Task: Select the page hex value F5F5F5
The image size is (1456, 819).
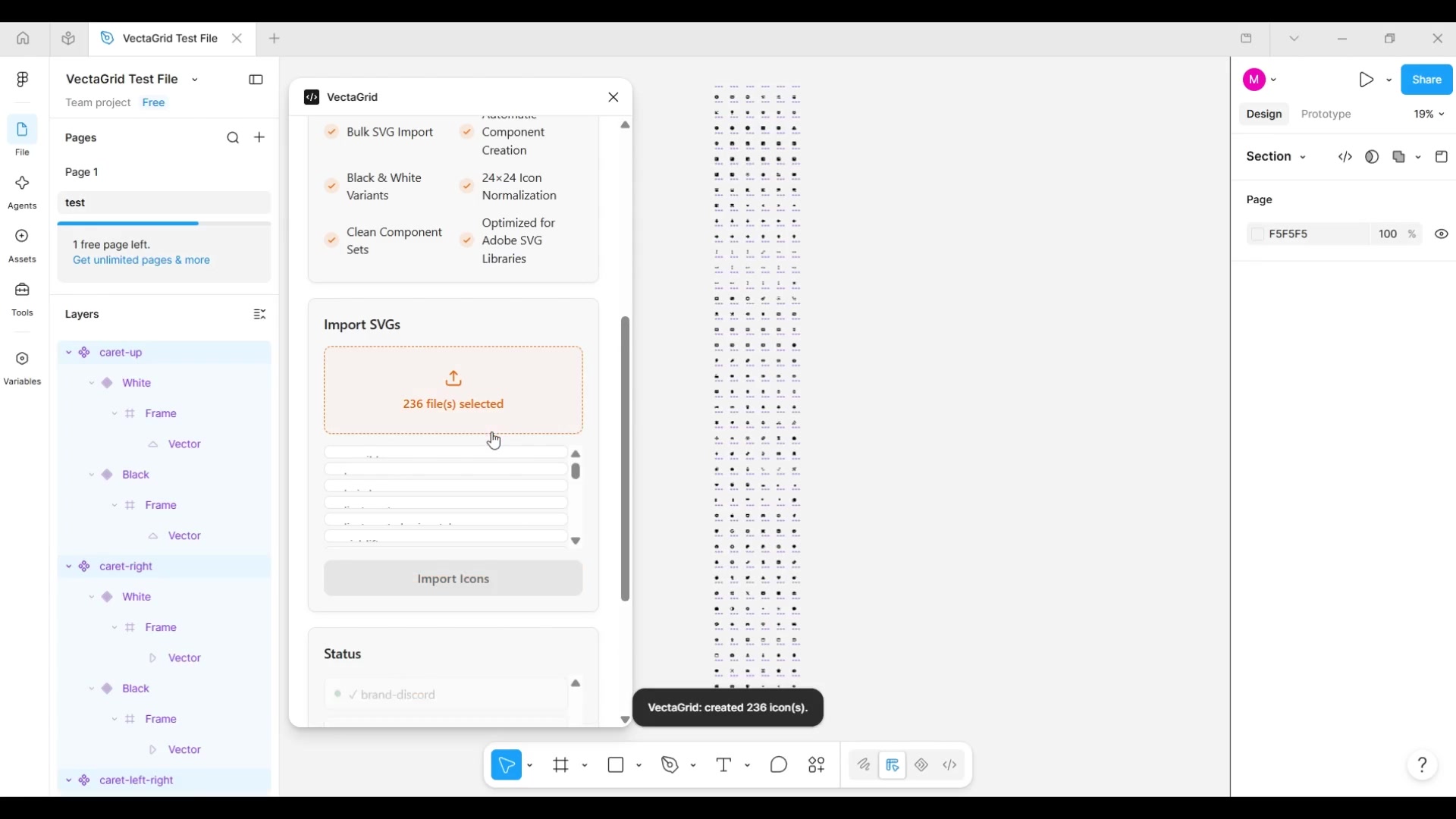Action: 1289,234
